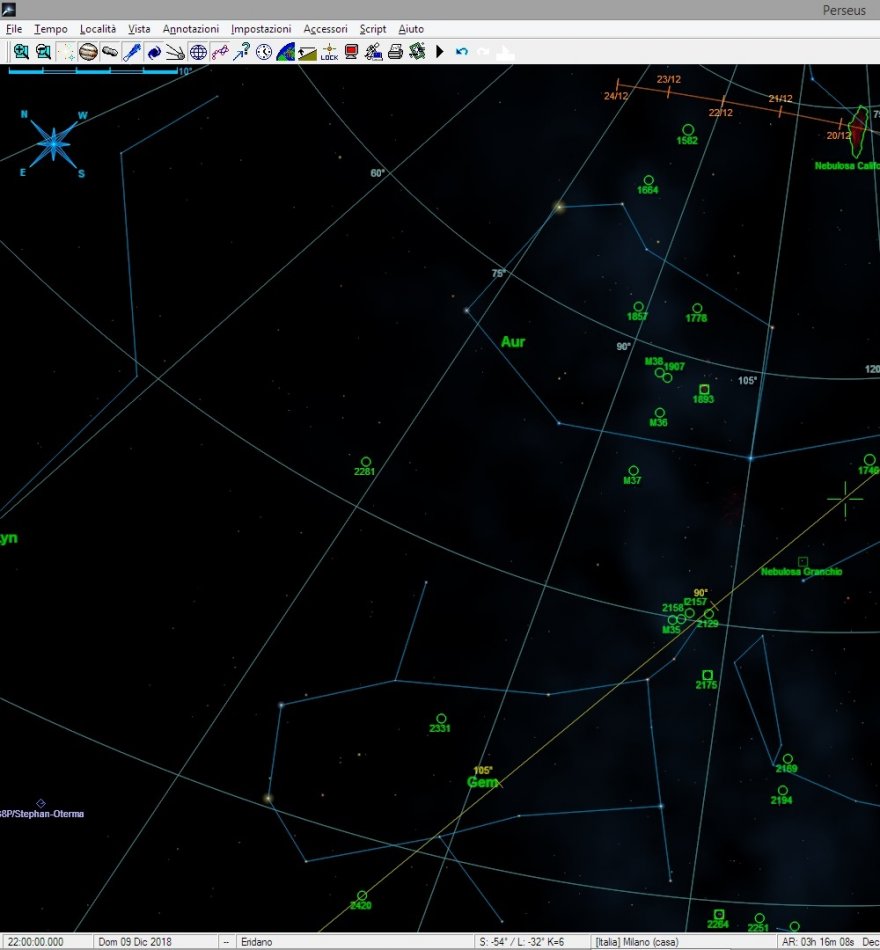
Task: Select the NGC 2420 object marker
Action: [x=362, y=895]
